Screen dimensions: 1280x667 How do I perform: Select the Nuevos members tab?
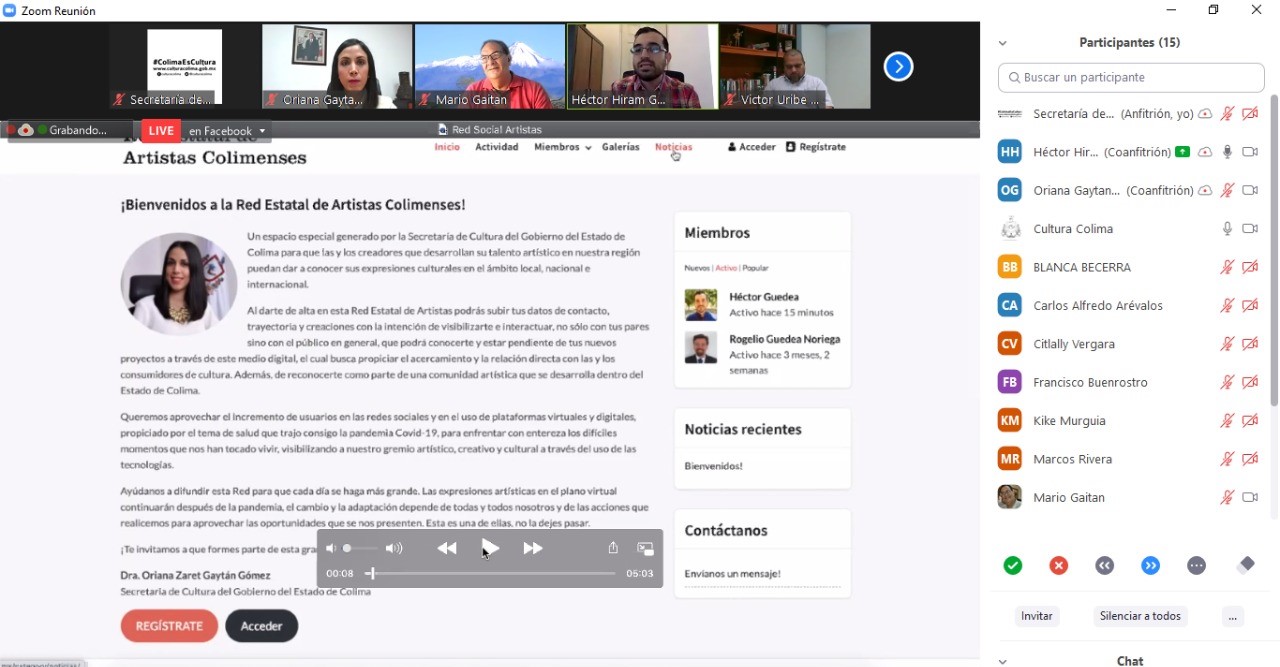(697, 268)
